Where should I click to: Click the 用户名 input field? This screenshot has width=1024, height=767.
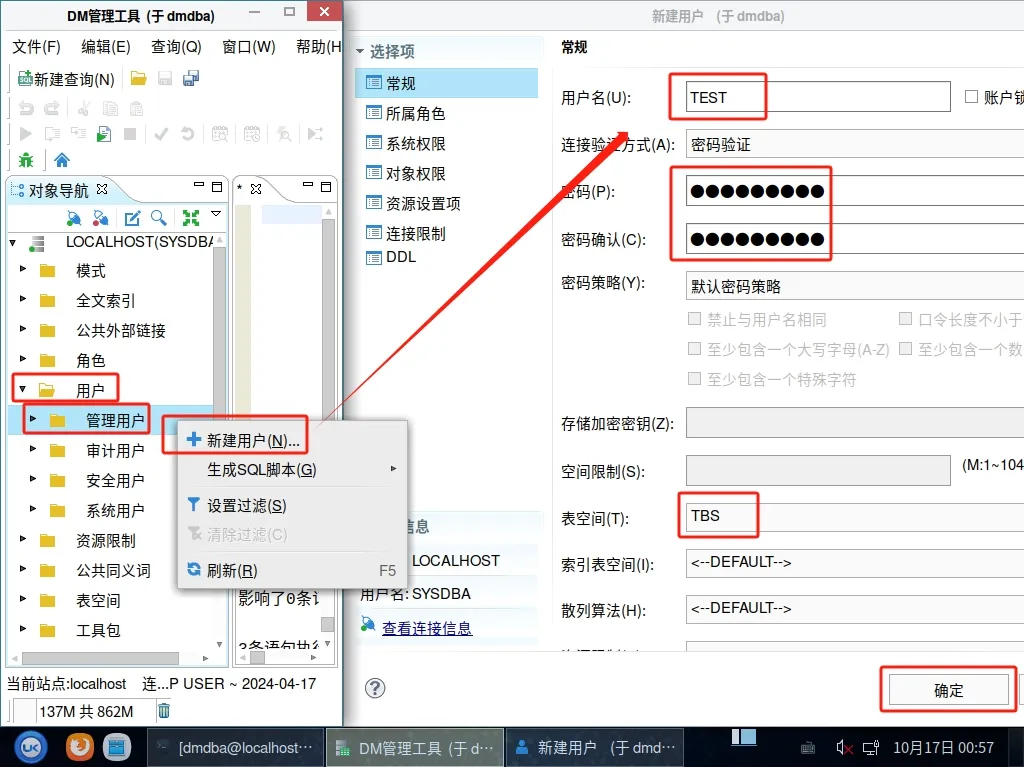[x=818, y=97]
